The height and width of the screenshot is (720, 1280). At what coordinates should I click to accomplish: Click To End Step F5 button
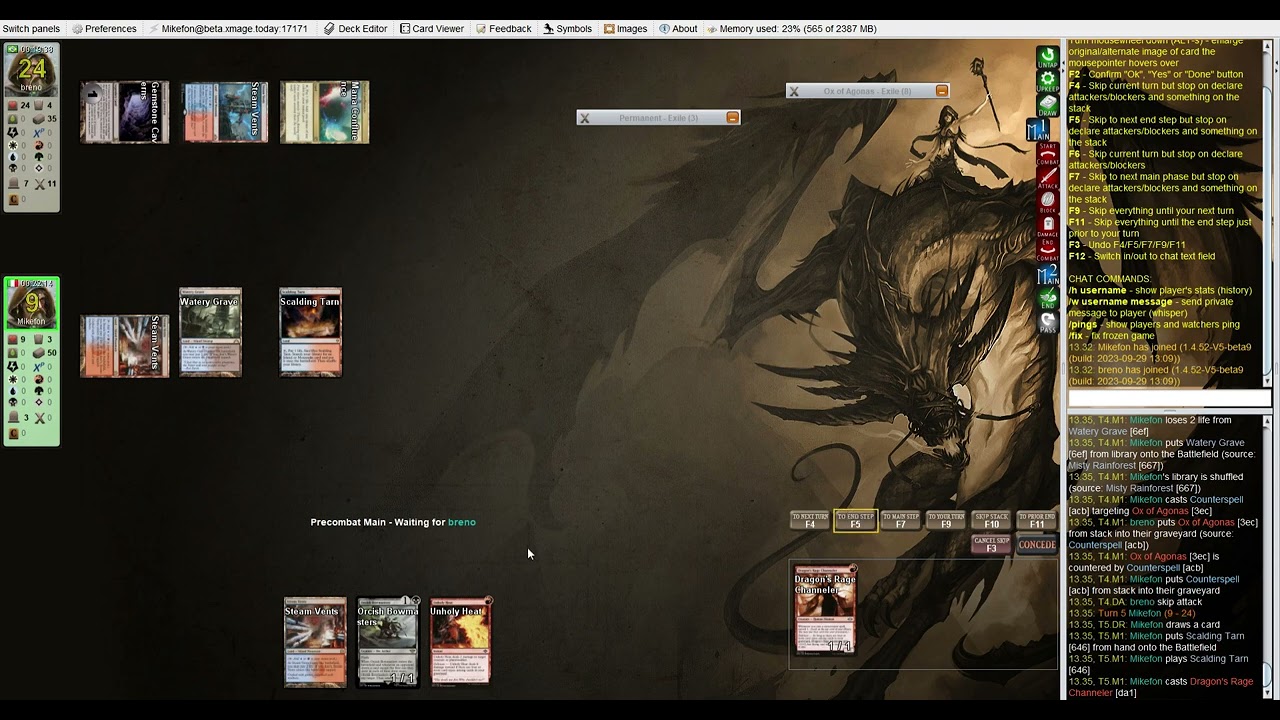855,521
